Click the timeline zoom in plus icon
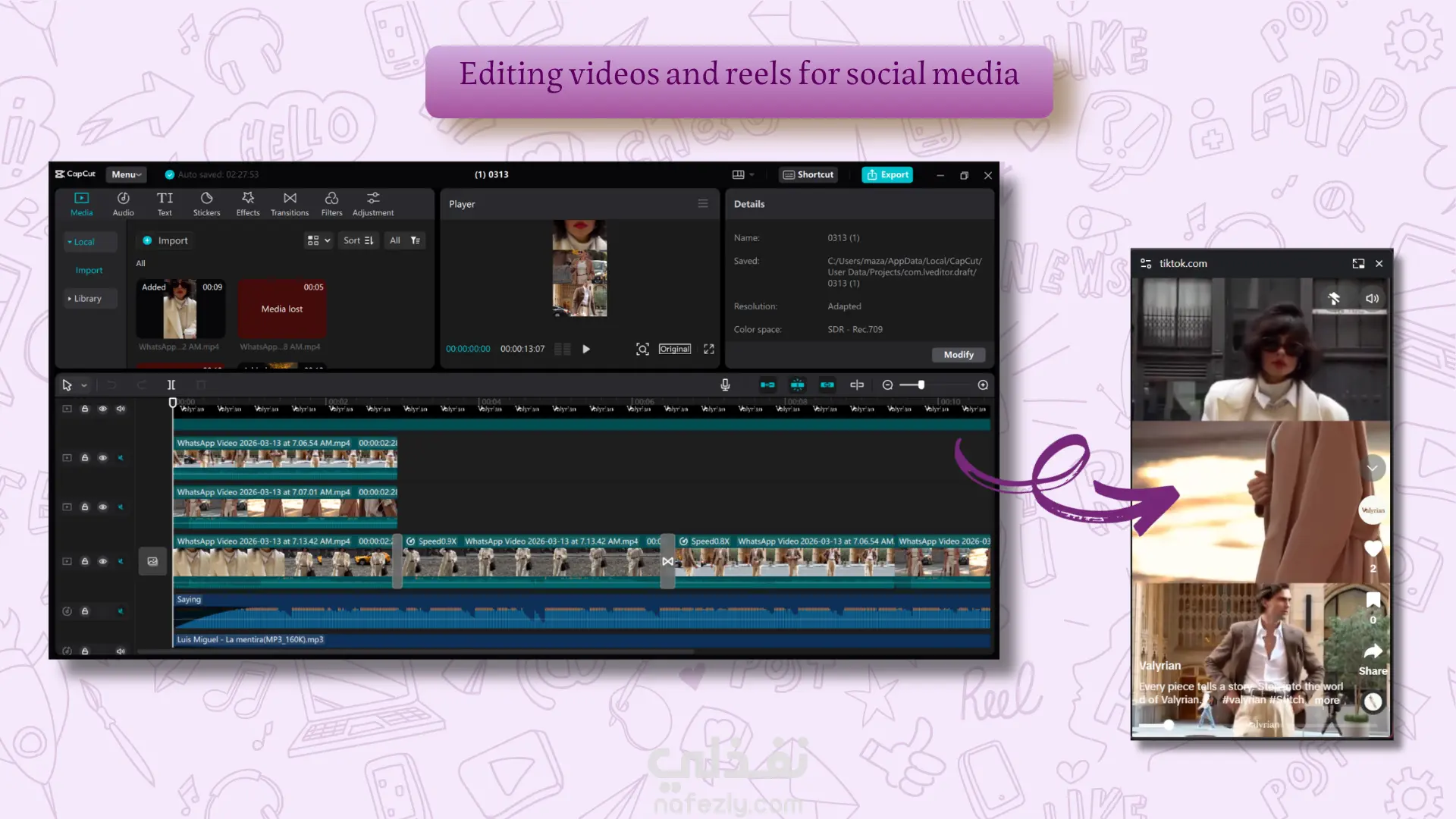Viewport: 1456px width, 819px height. [983, 385]
